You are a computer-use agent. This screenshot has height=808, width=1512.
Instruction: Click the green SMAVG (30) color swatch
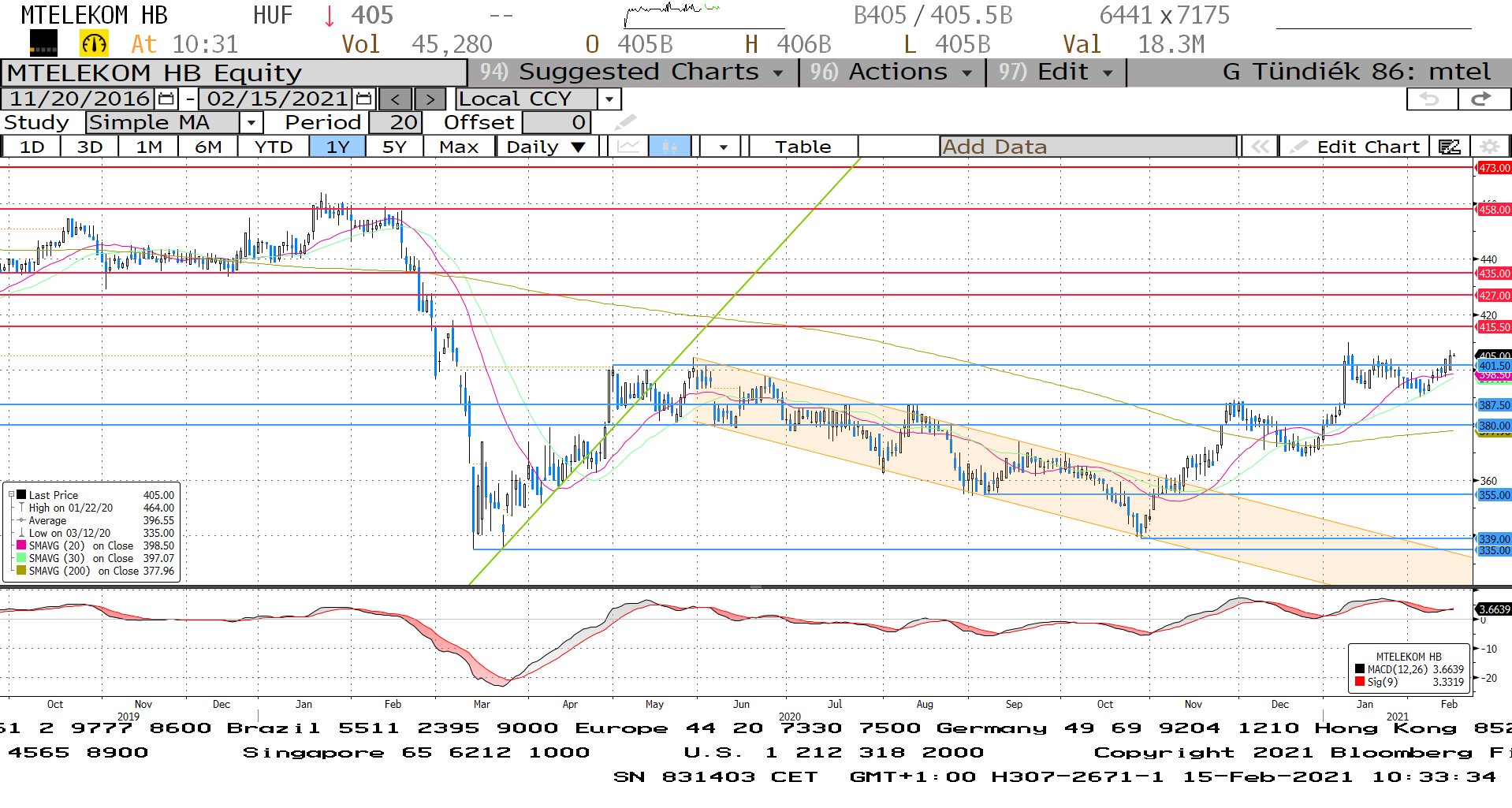click(22, 558)
